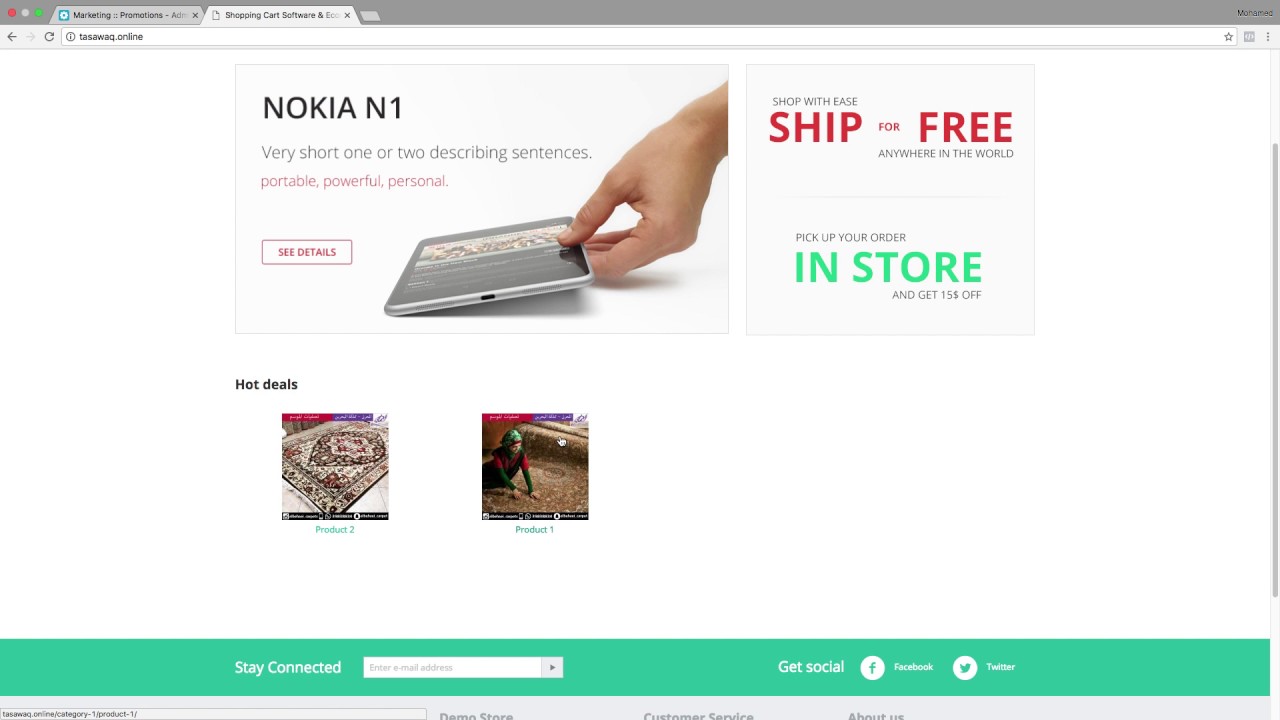
Task: Open a new browser tab
Action: (369, 16)
